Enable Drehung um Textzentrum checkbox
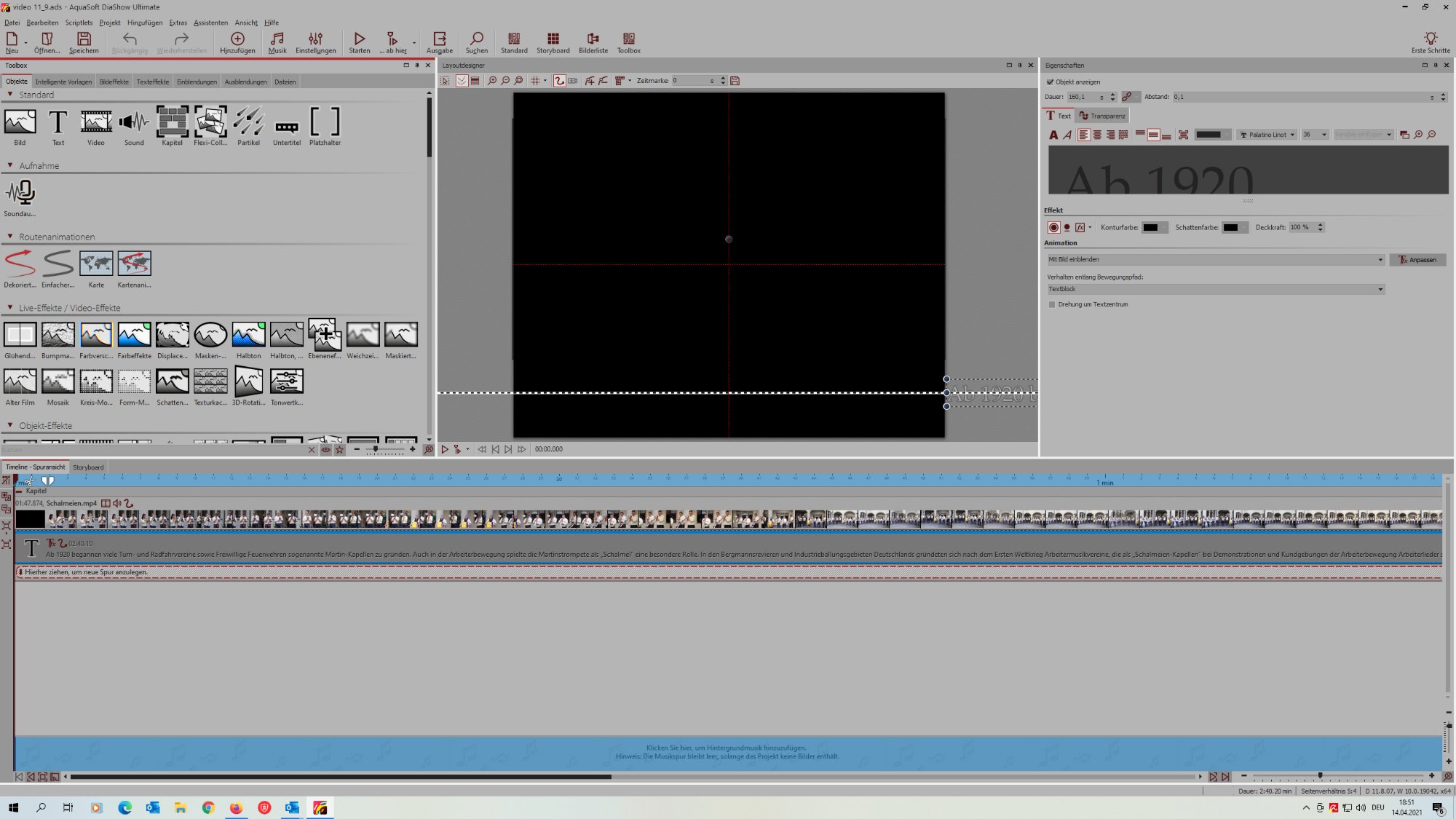 pyautogui.click(x=1051, y=304)
